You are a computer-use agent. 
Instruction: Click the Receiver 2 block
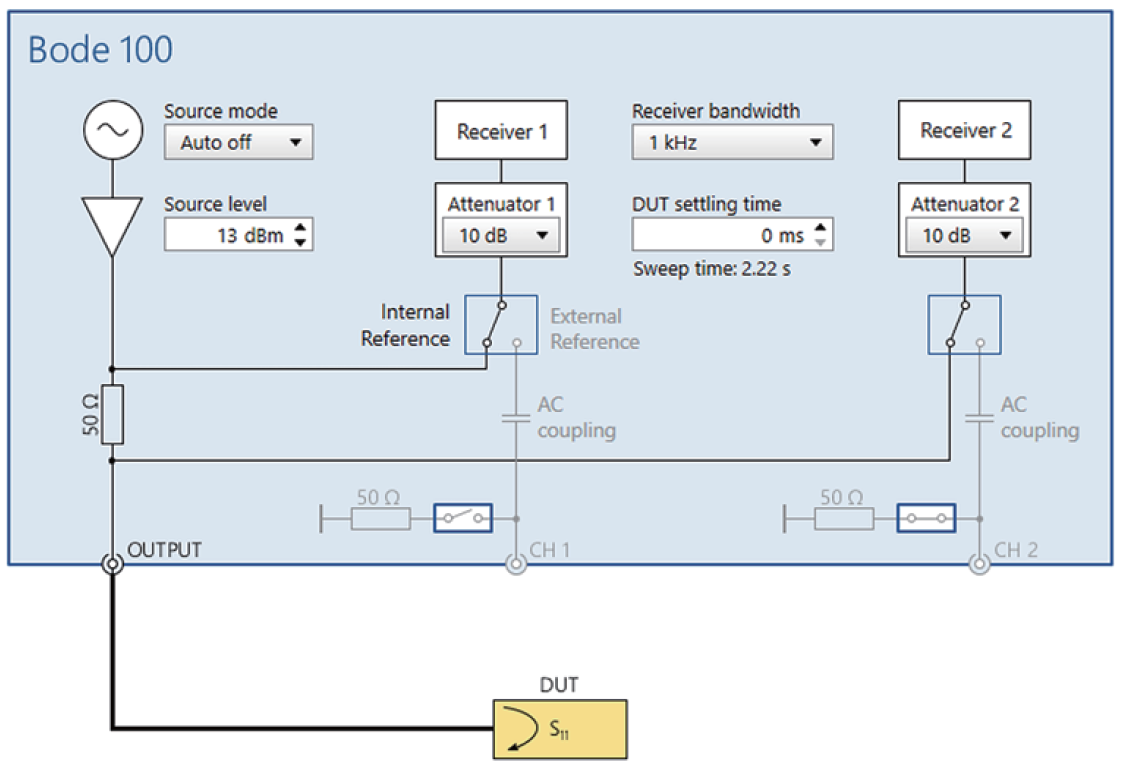point(964,130)
